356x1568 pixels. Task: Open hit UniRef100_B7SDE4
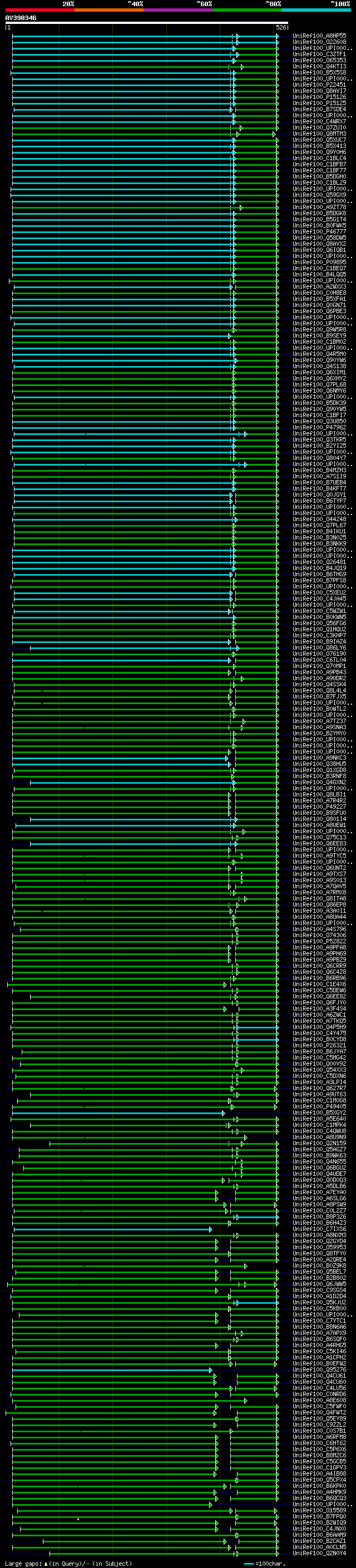(x=319, y=109)
